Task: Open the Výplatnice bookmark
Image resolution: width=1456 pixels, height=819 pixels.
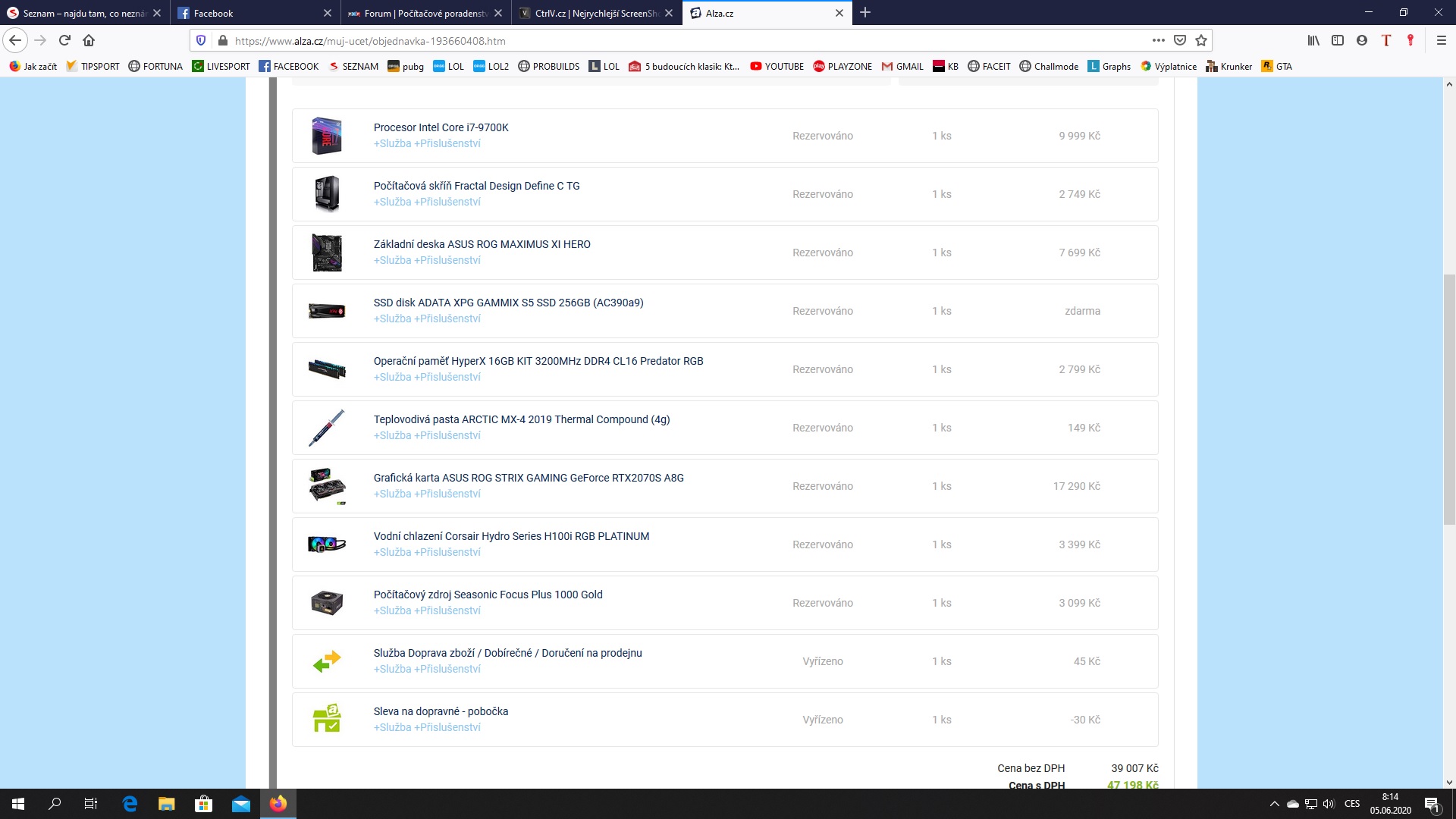Action: 1169,66
